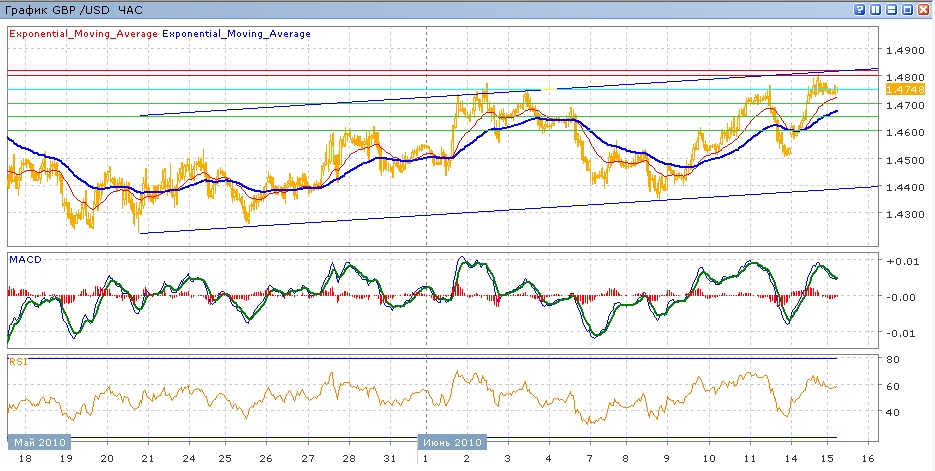Image resolution: width=935 pixels, height=471 pixels.
Task: Click the 1.4300 price axis label
Action: [x=904, y=215]
